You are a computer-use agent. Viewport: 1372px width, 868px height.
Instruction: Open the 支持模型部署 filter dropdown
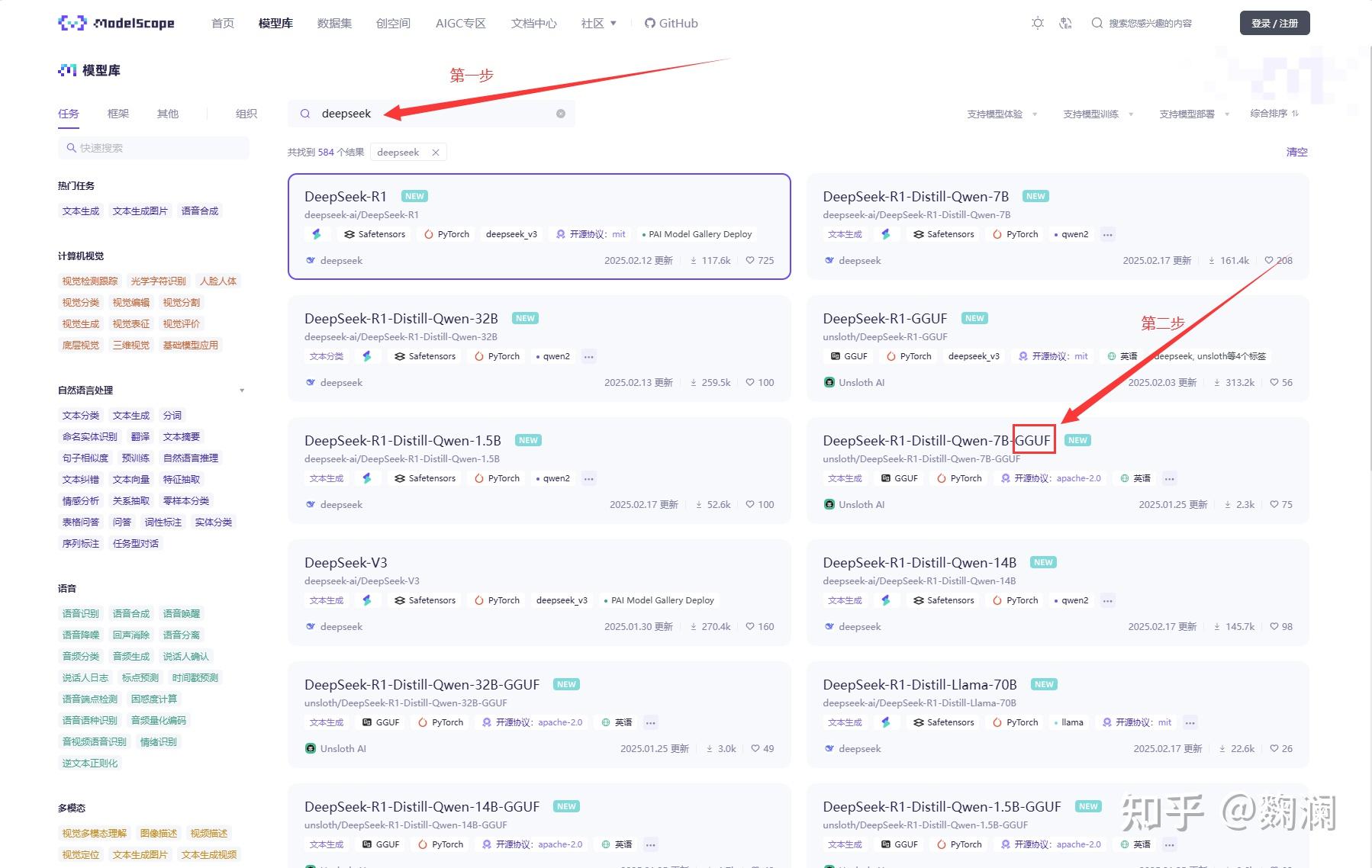pos(1195,114)
